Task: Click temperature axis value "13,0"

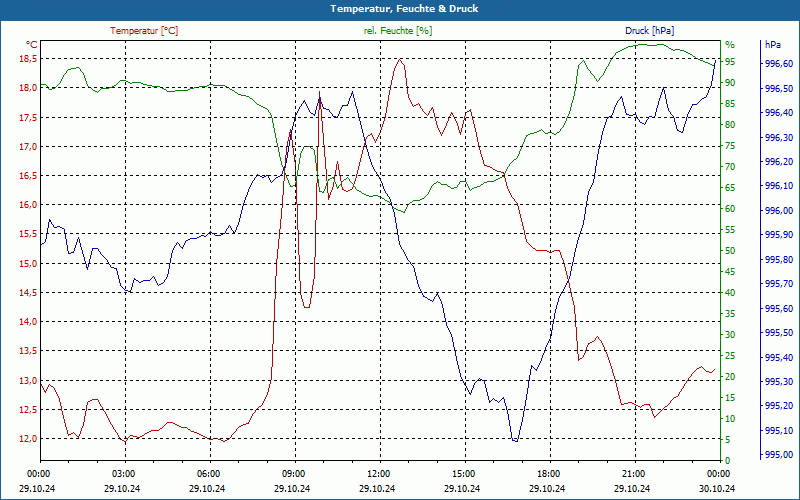Action: [28, 381]
